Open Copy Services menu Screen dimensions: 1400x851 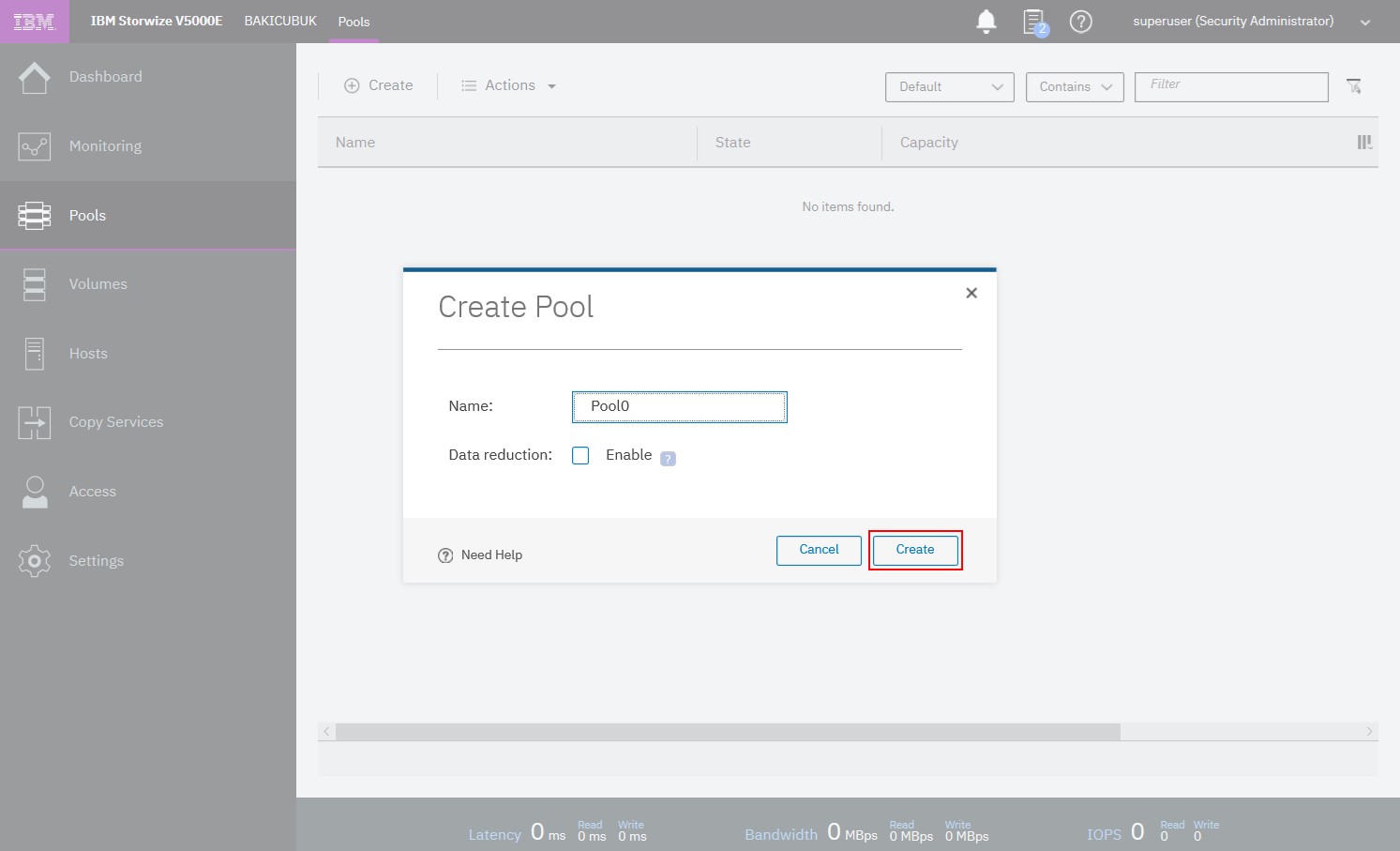pyautogui.click(x=148, y=423)
